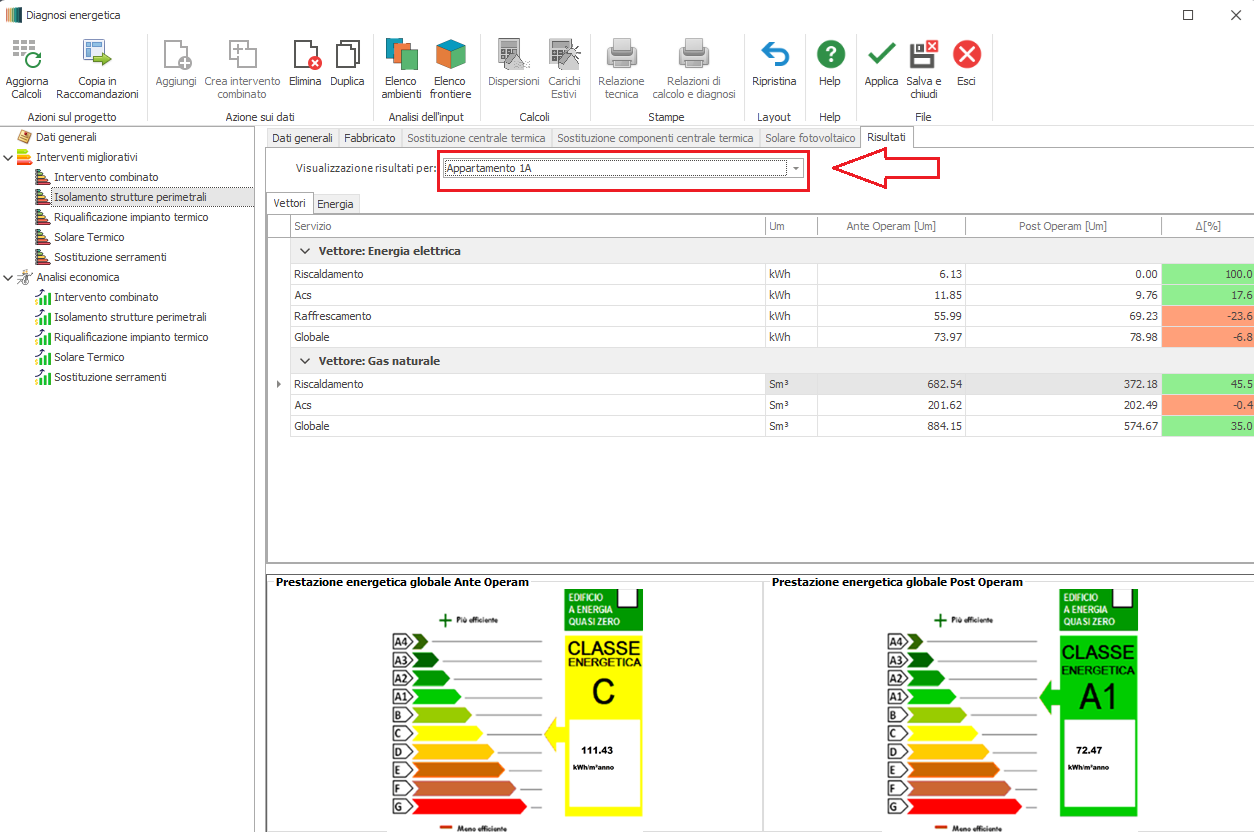
Task: Apply changes with the Applica checkmark
Action: (x=881, y=55)
